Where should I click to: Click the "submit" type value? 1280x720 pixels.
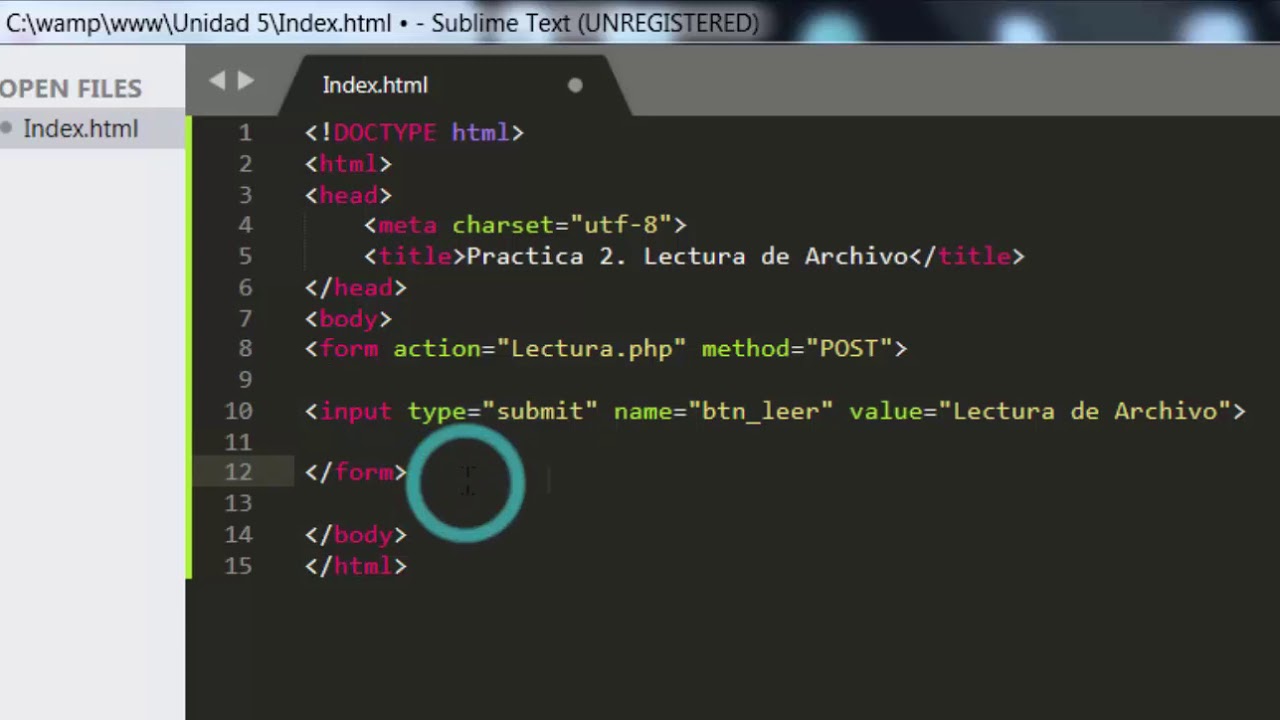click(540, 411)
